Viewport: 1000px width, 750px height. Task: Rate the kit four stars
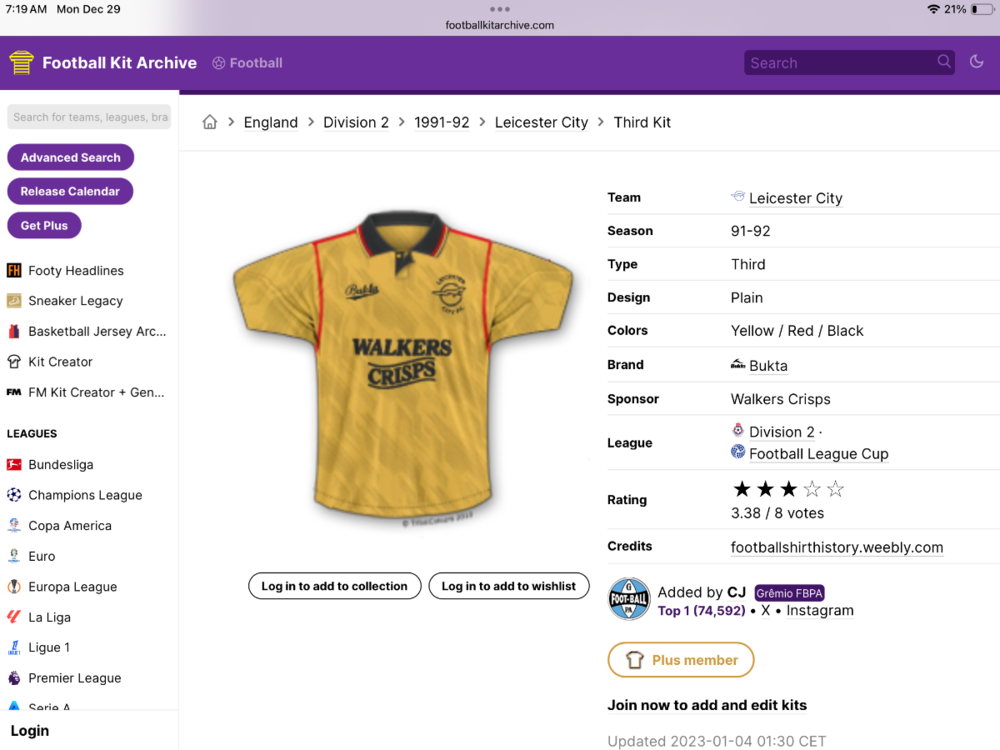(812, 489)
